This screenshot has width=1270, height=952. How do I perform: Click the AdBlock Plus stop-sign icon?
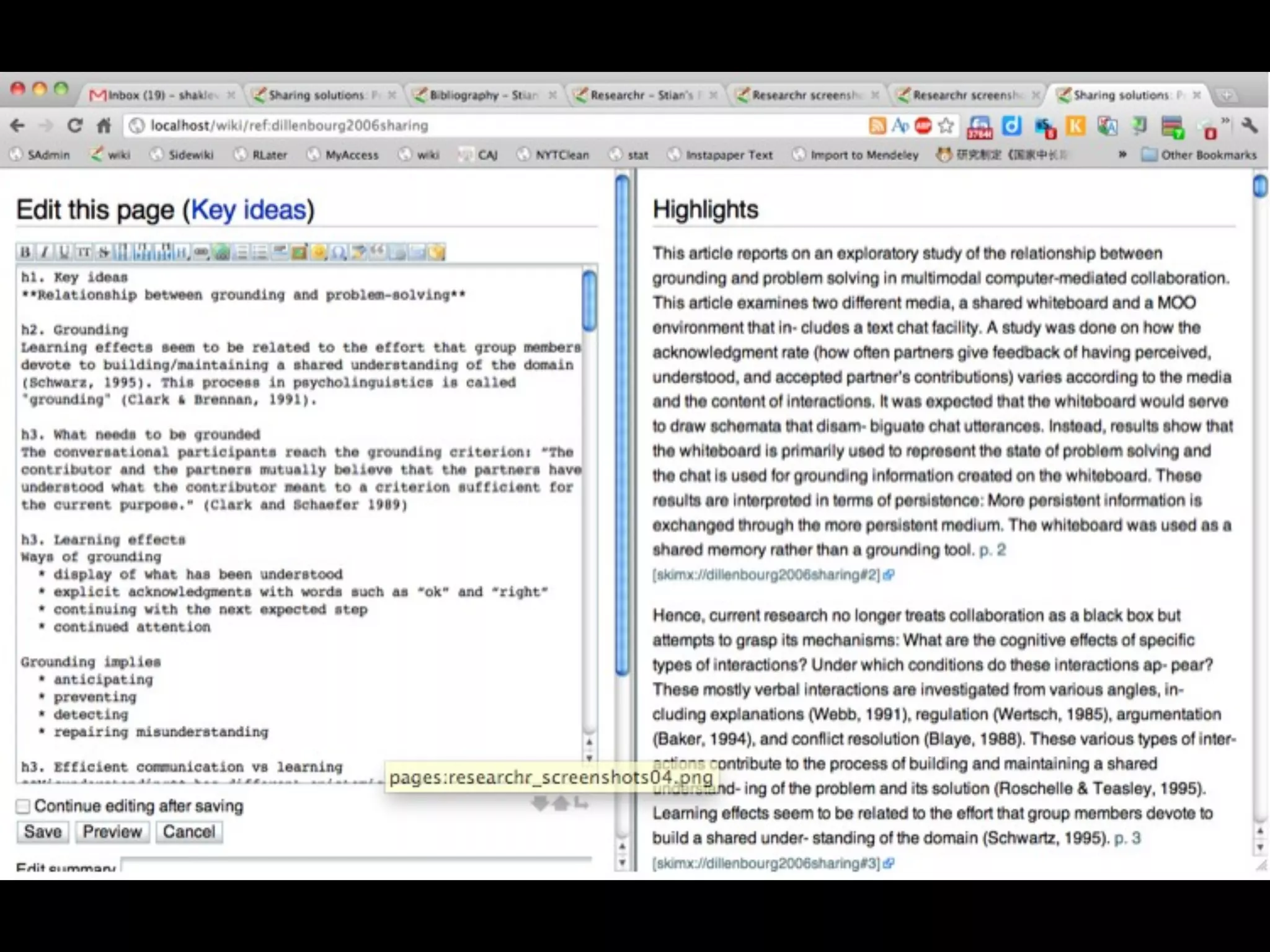(923, 126)
